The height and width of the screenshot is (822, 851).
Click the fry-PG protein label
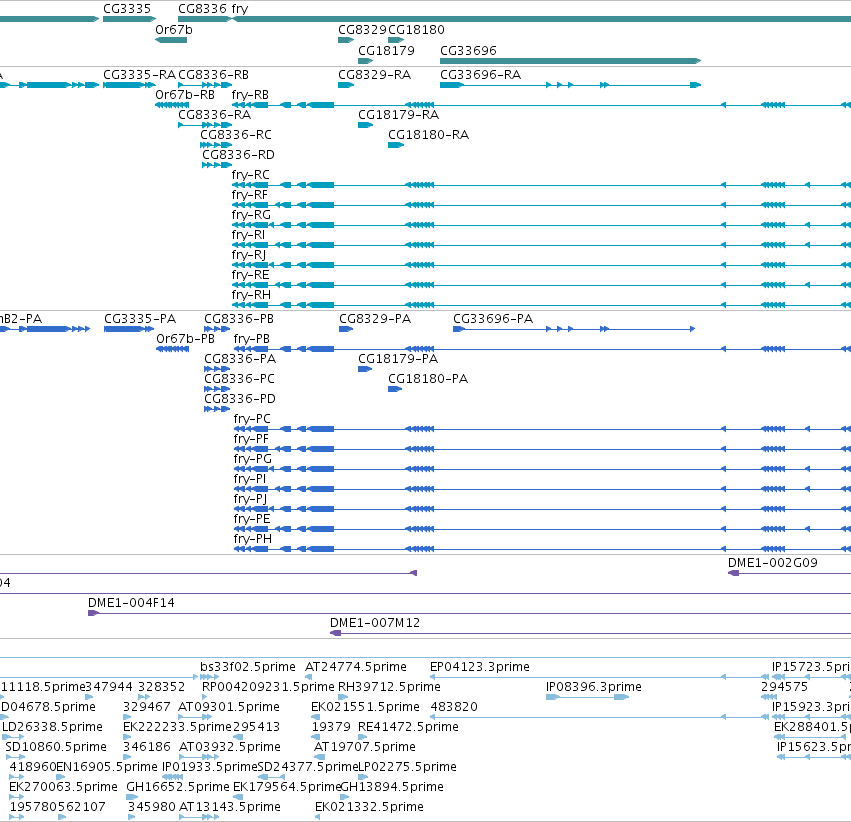point(252,459)
